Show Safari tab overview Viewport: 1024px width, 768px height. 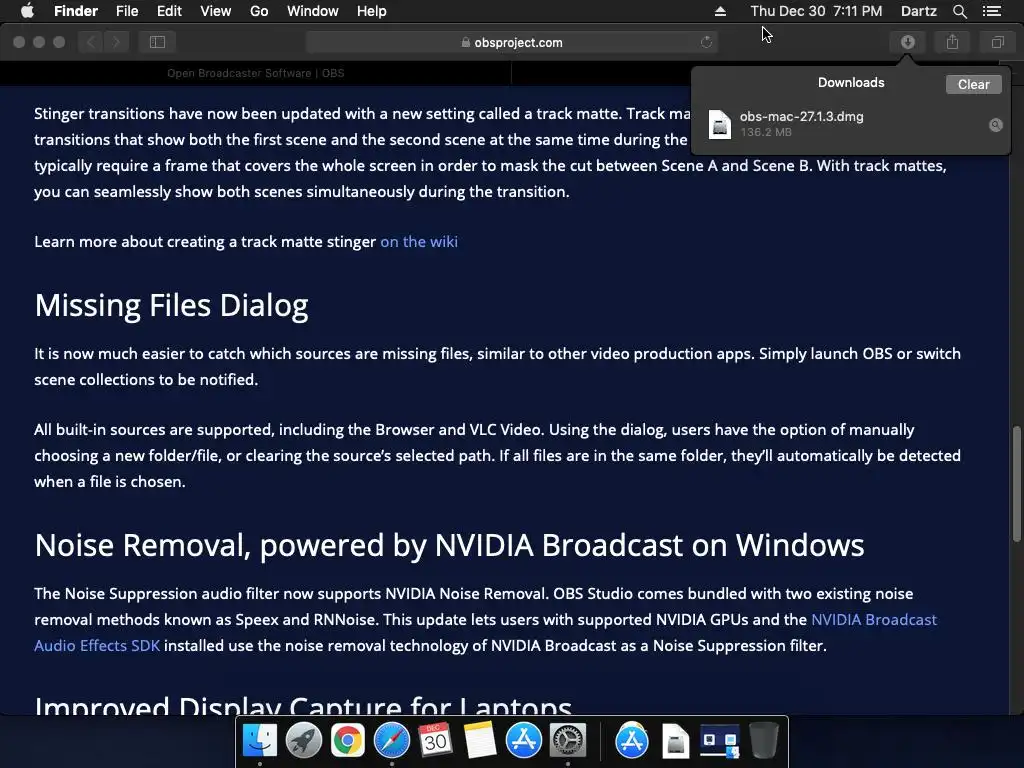[997, 42]
